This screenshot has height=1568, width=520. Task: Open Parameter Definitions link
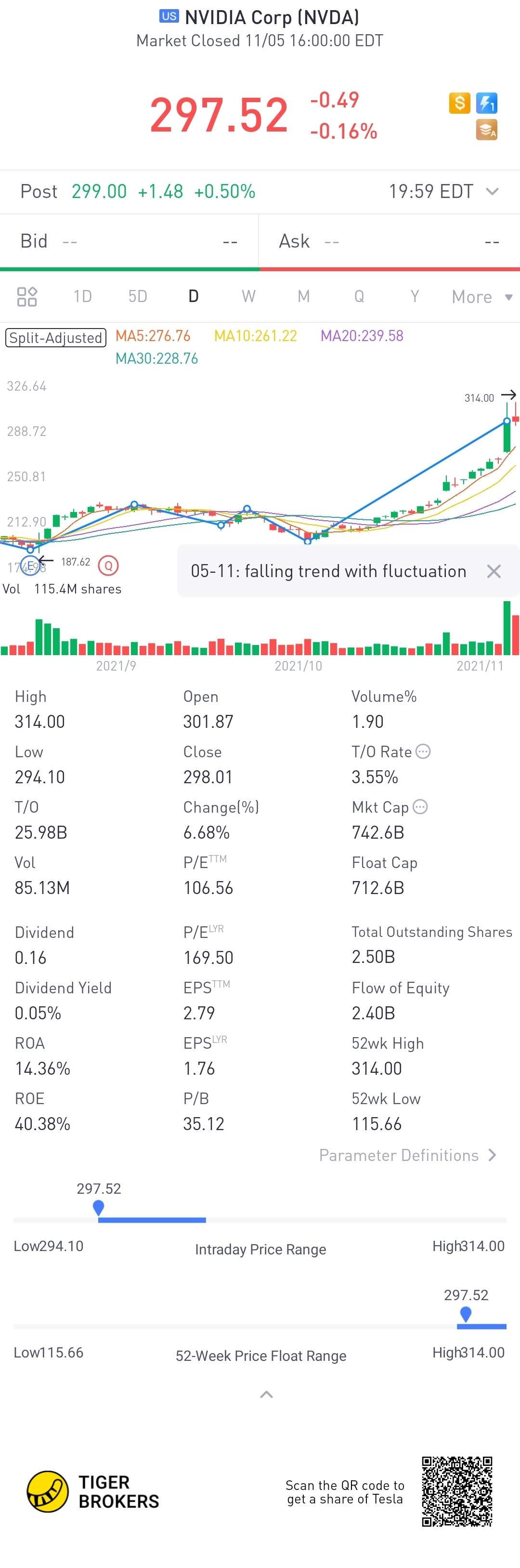[407, 1155]
